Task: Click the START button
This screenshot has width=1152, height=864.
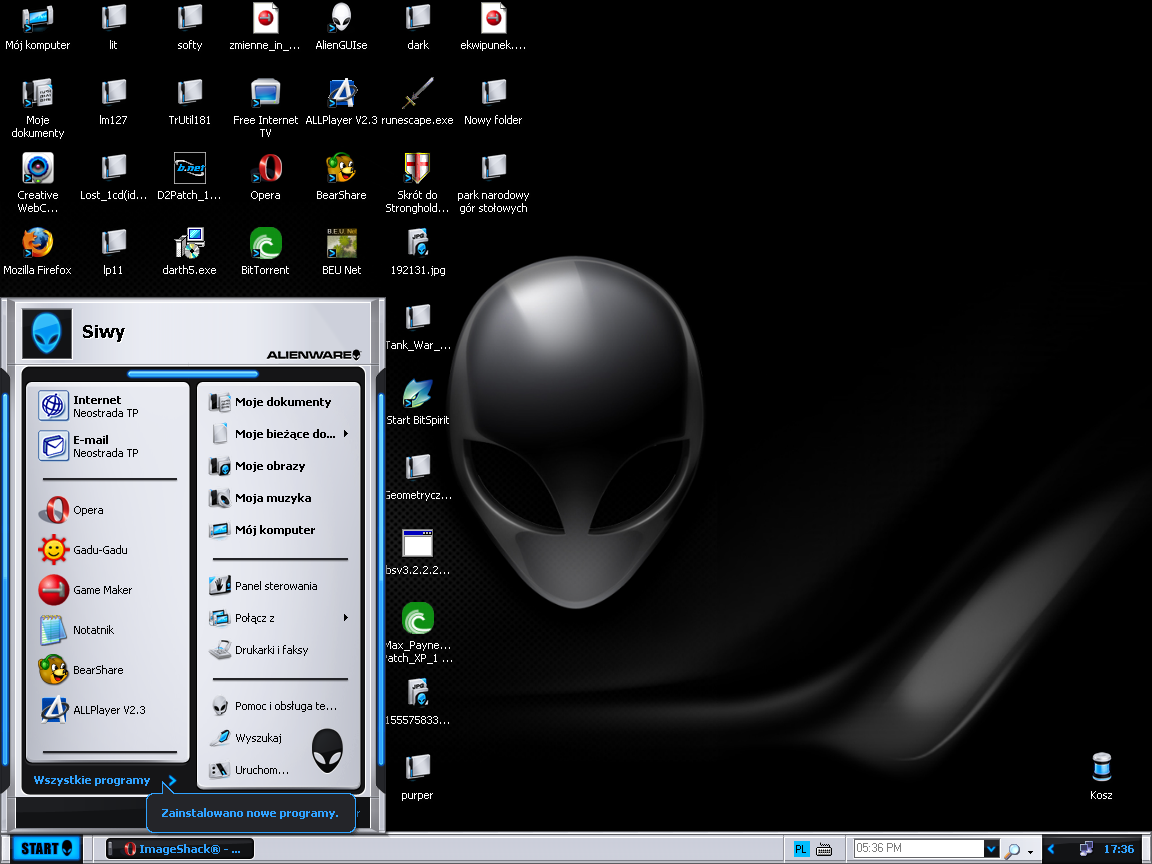Action: (x=45, y=849)
